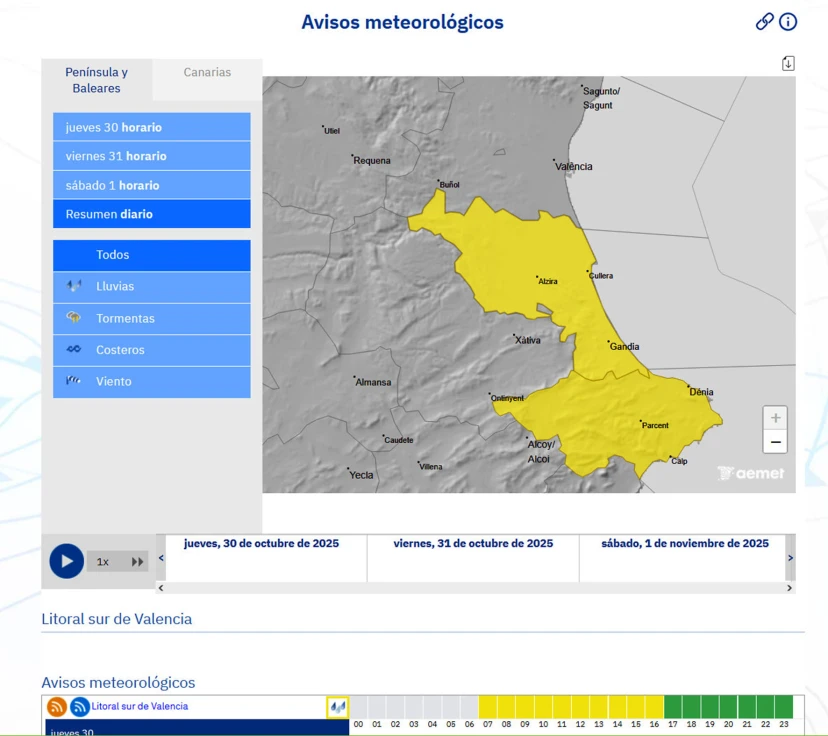This screenshot has height=736, width=828.
Task: Download the map with the export icon
Action: 788,62
